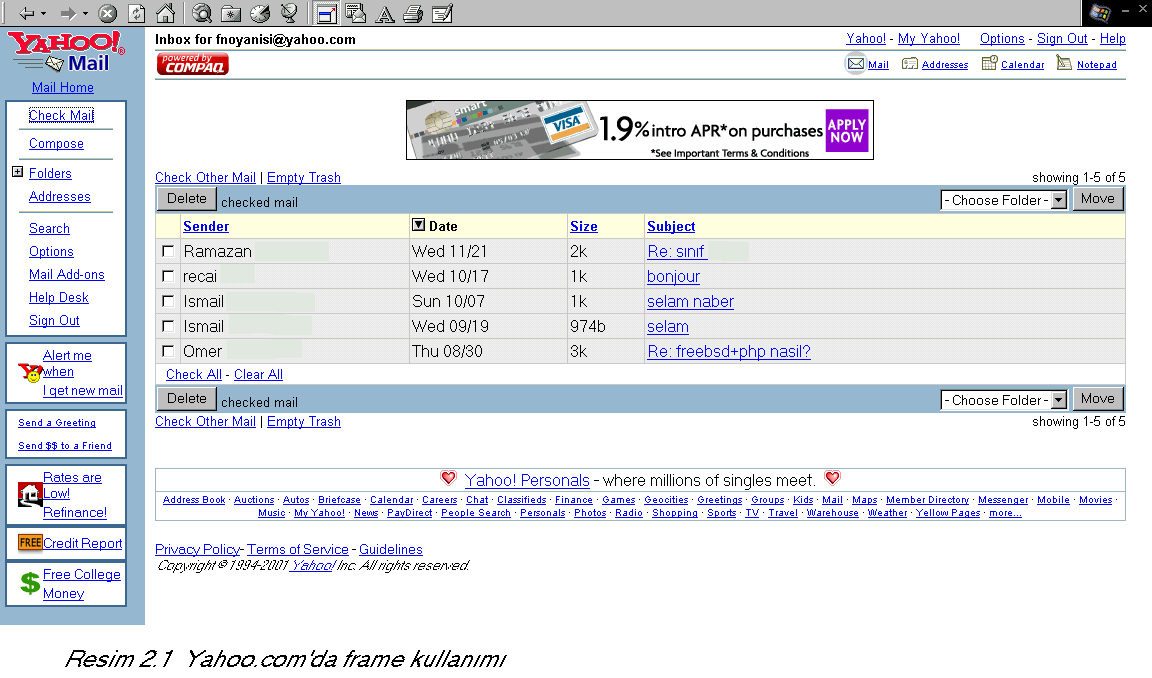The height and width of the screenshot is (678, 1152).
Task: Tick the checkbox for recai's message
Action: point(168,276)
